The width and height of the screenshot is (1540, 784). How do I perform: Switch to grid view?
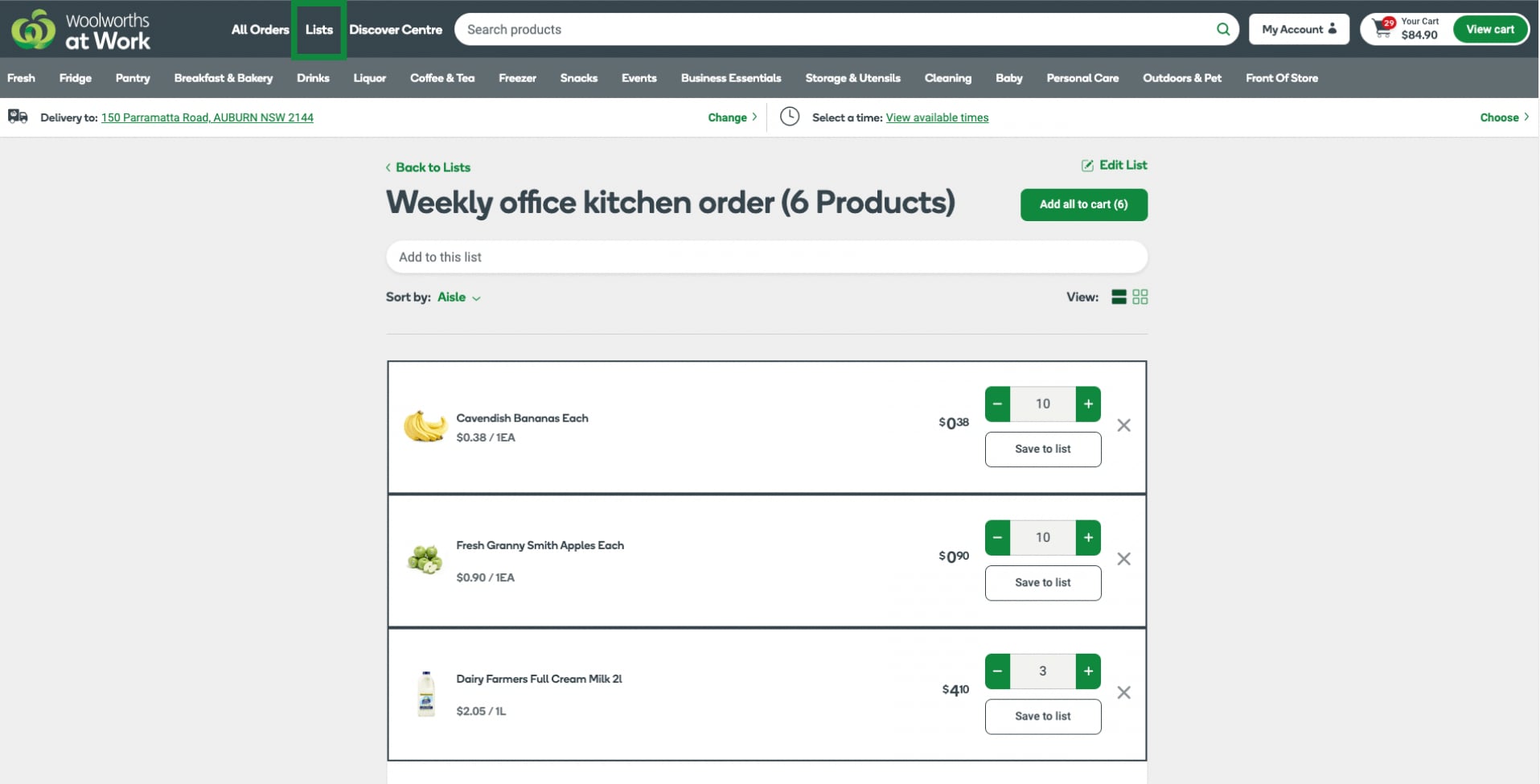point(1140,297)
